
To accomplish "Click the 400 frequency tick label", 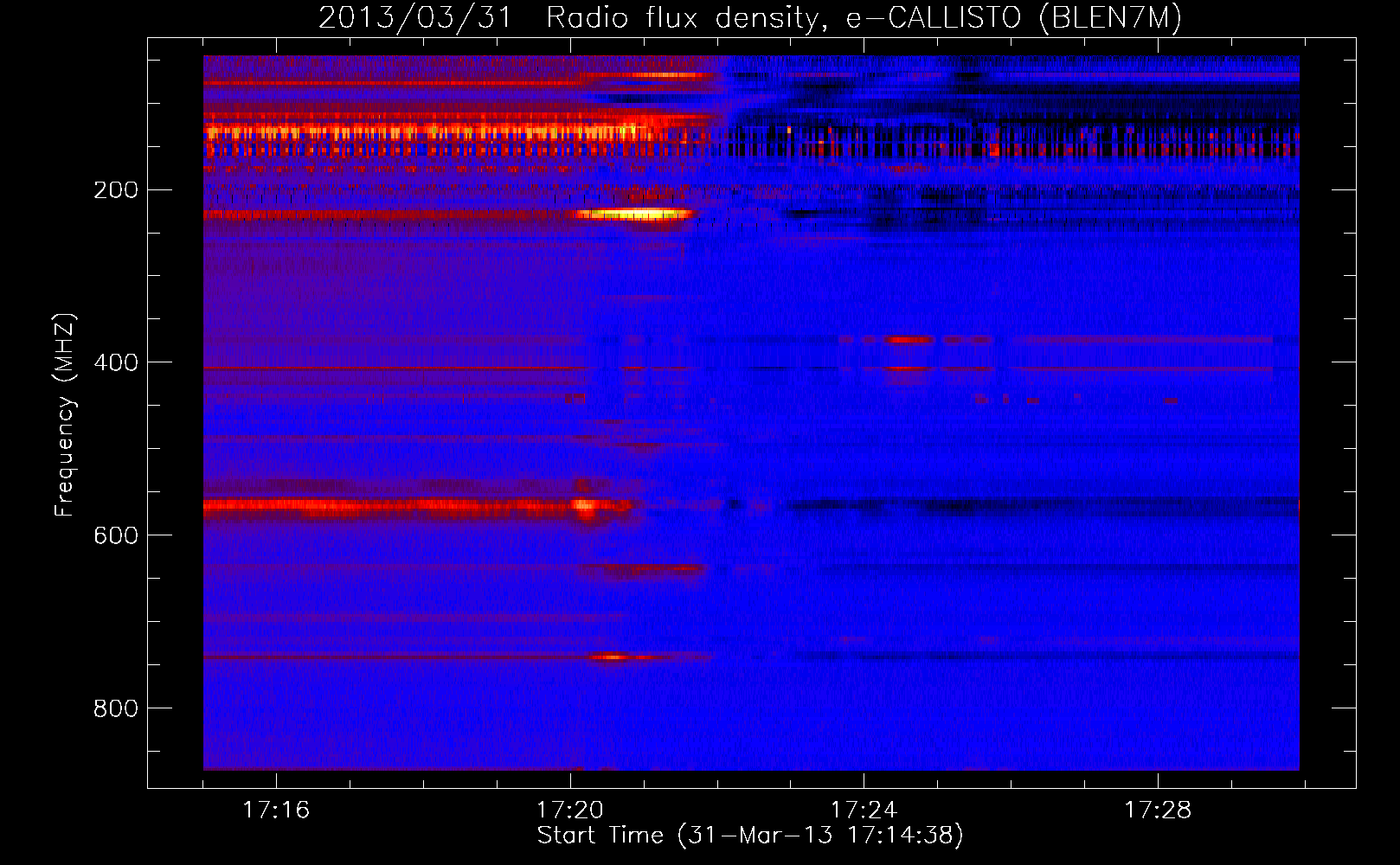I will point(116,362).
